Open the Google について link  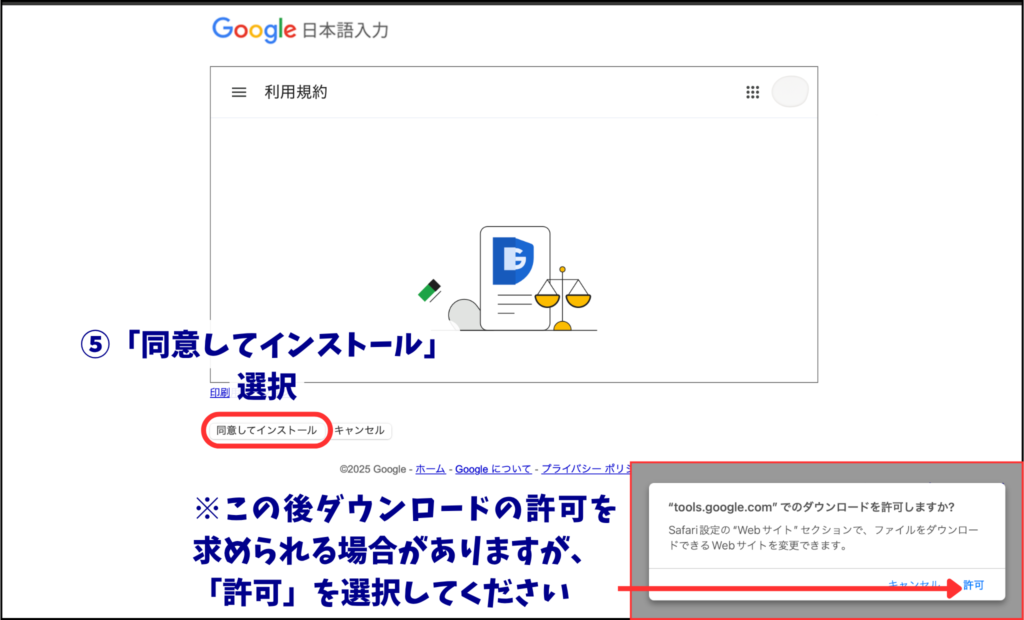click(493, 469)
